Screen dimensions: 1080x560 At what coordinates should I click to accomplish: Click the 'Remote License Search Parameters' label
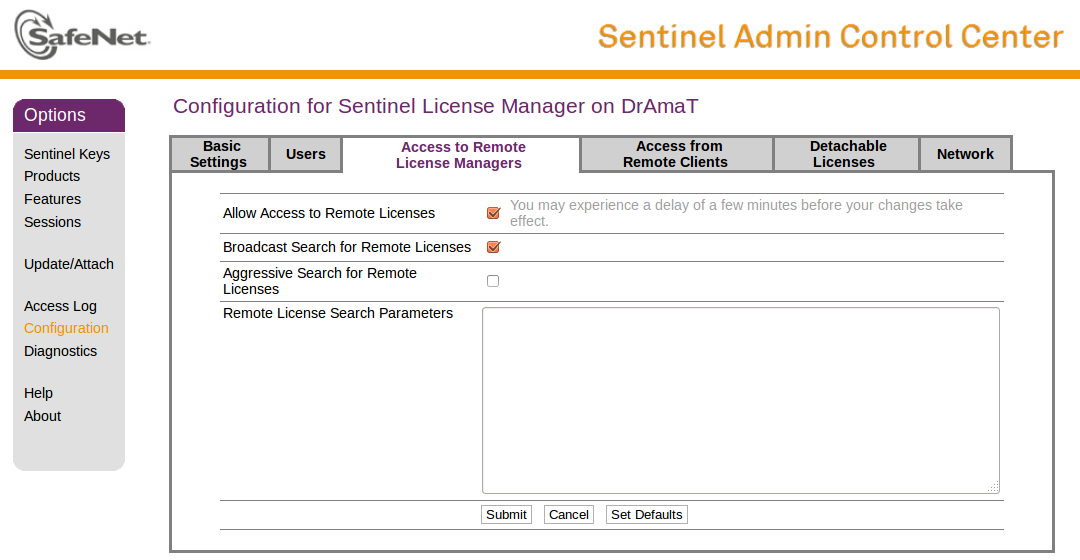[x=338, y=313]
